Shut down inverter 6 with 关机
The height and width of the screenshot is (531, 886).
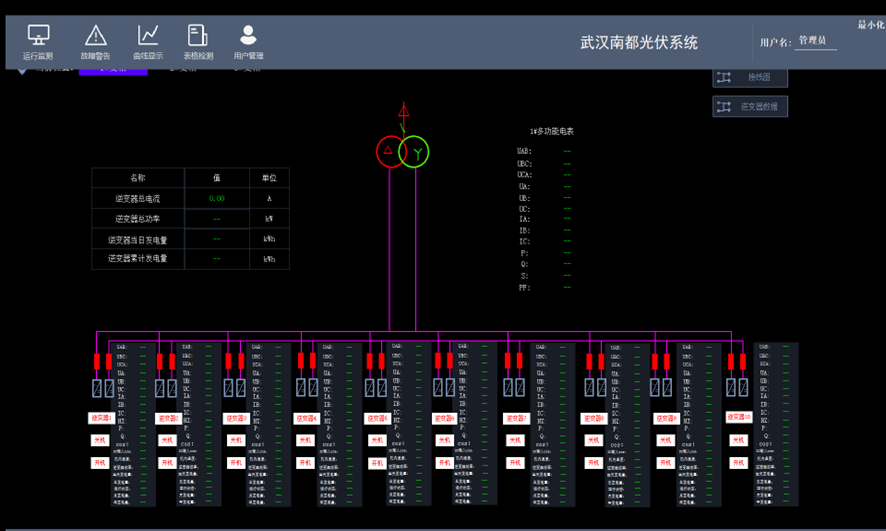point(444,440)
